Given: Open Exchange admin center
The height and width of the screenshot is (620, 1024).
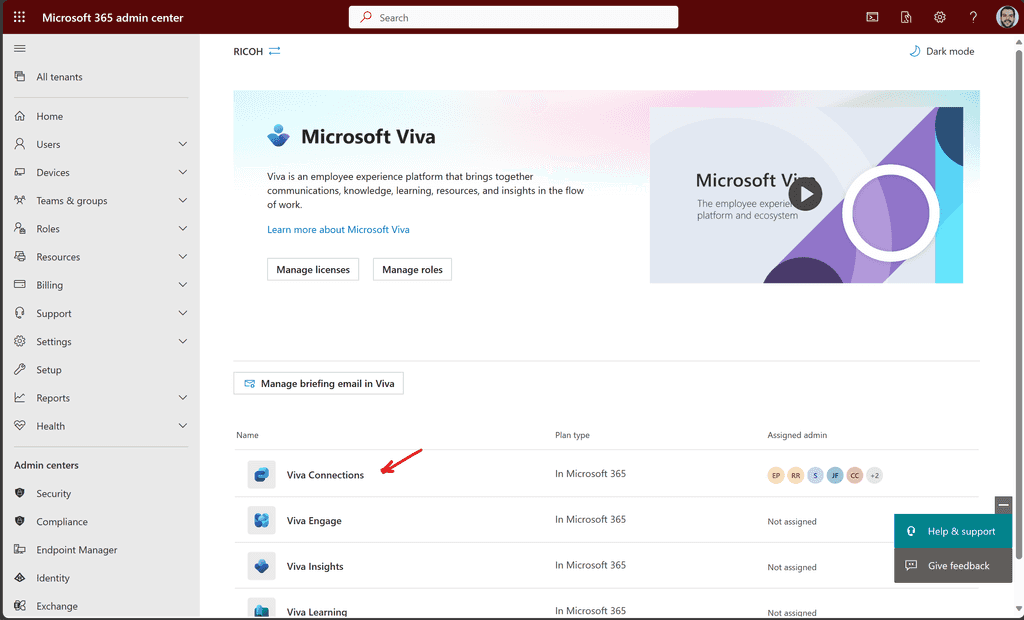Looking at the screenshot, I should [x=57, y=606].
